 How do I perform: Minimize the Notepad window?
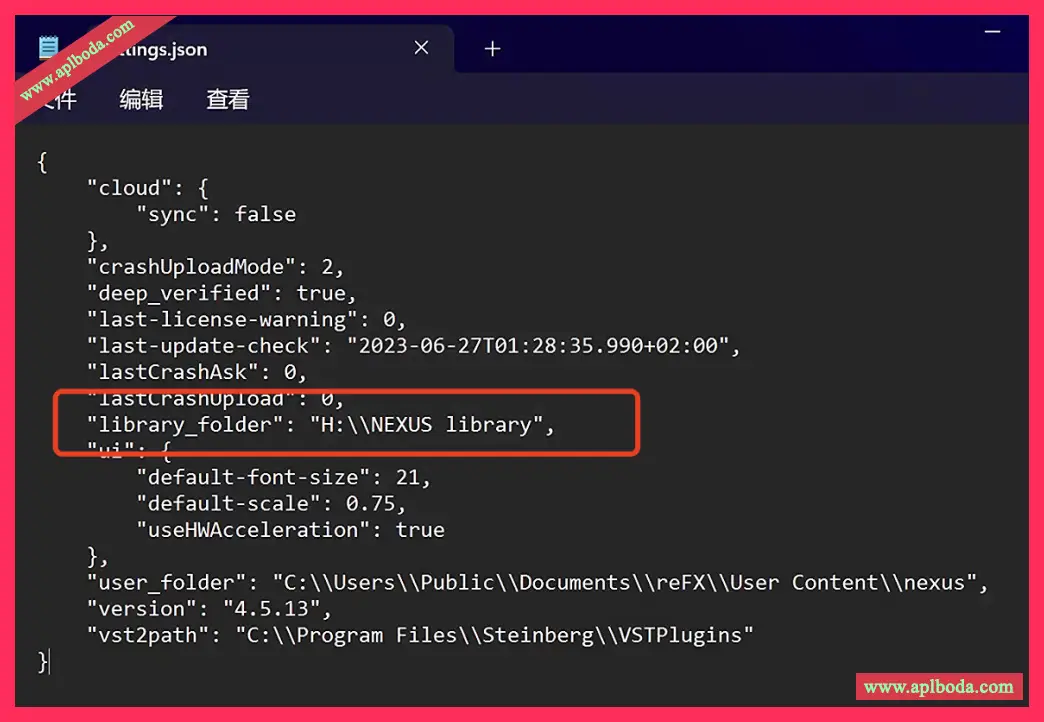click(992, 34)
